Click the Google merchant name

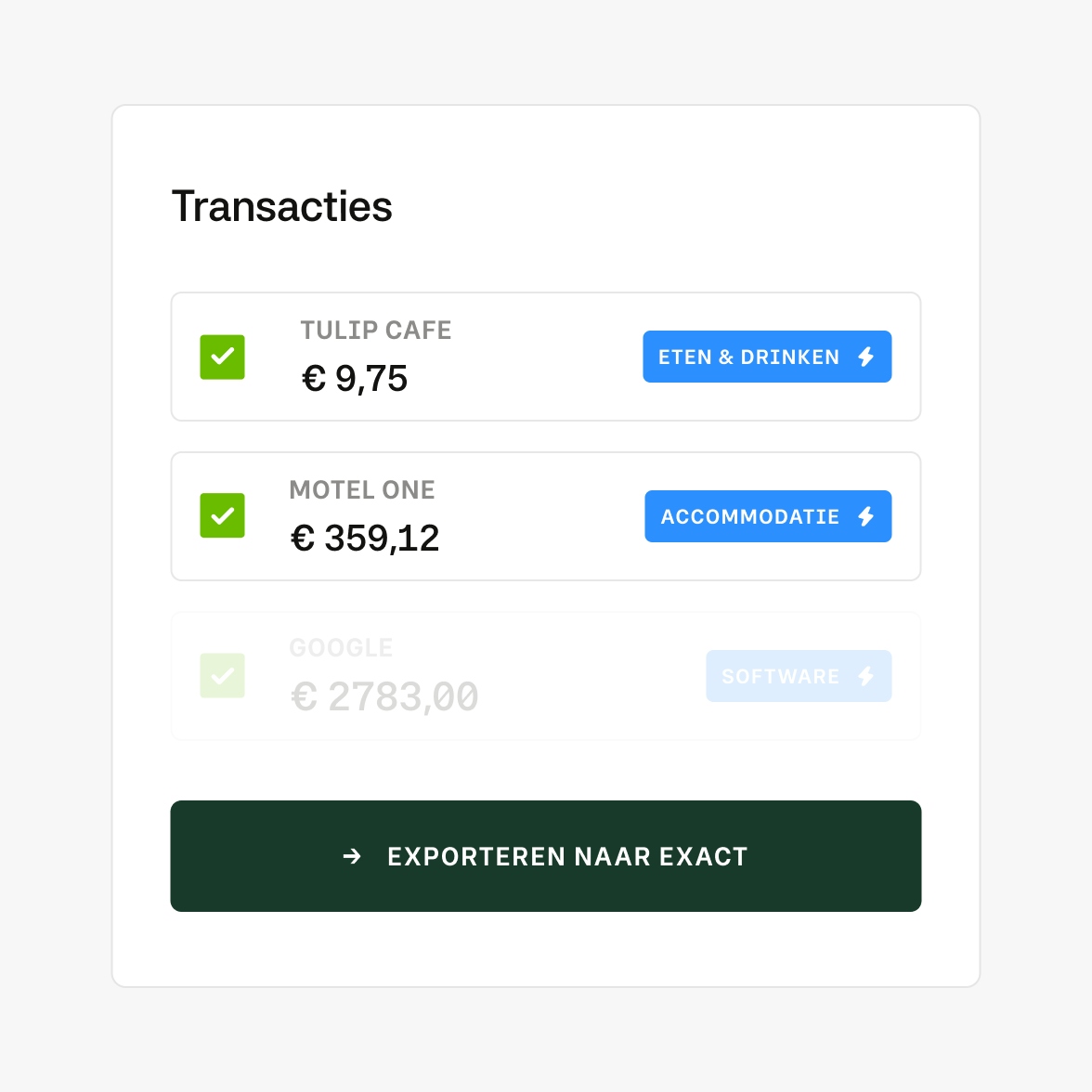pos(341,647)
